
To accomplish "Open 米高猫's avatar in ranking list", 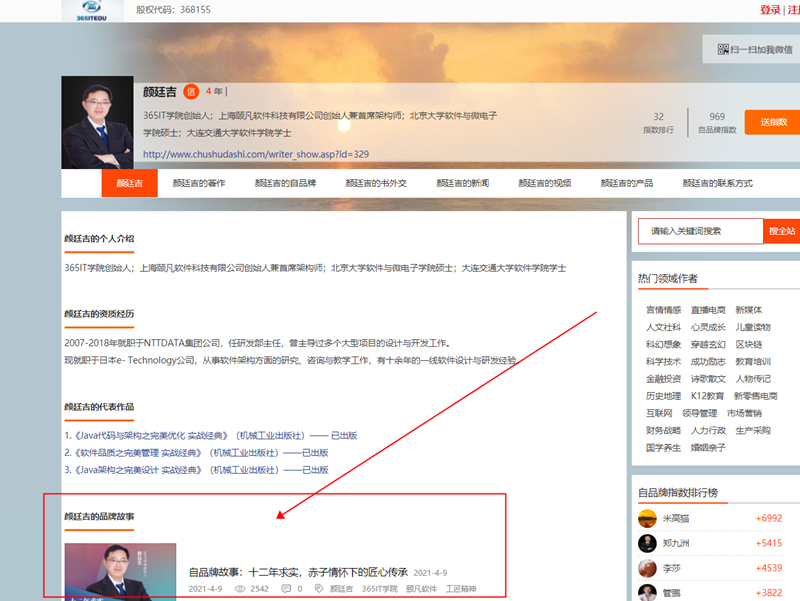I will (647, 519).
